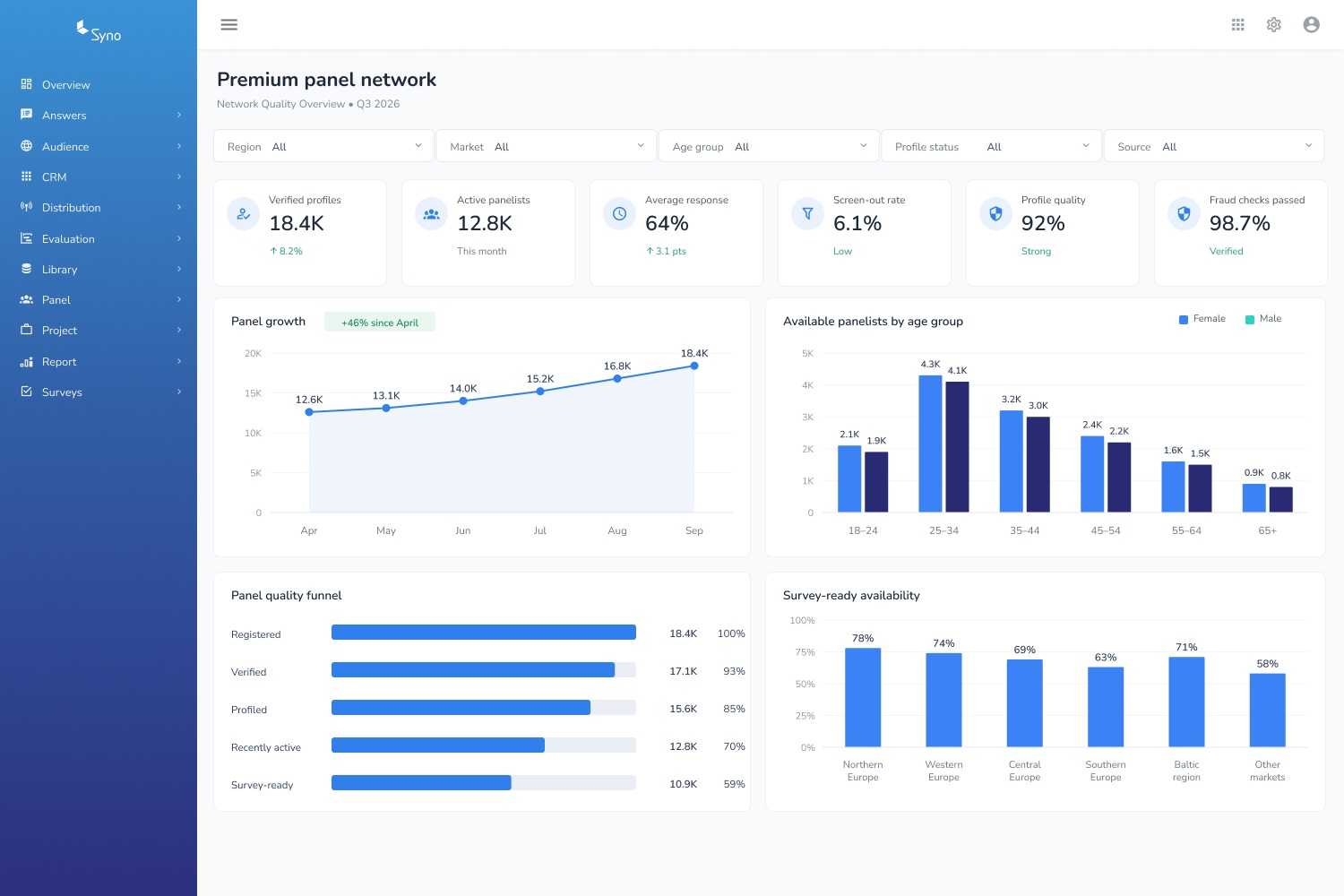1344x896 pixels.
Task: Open the Region filter dropdown
Action: (x=324, y=146)
